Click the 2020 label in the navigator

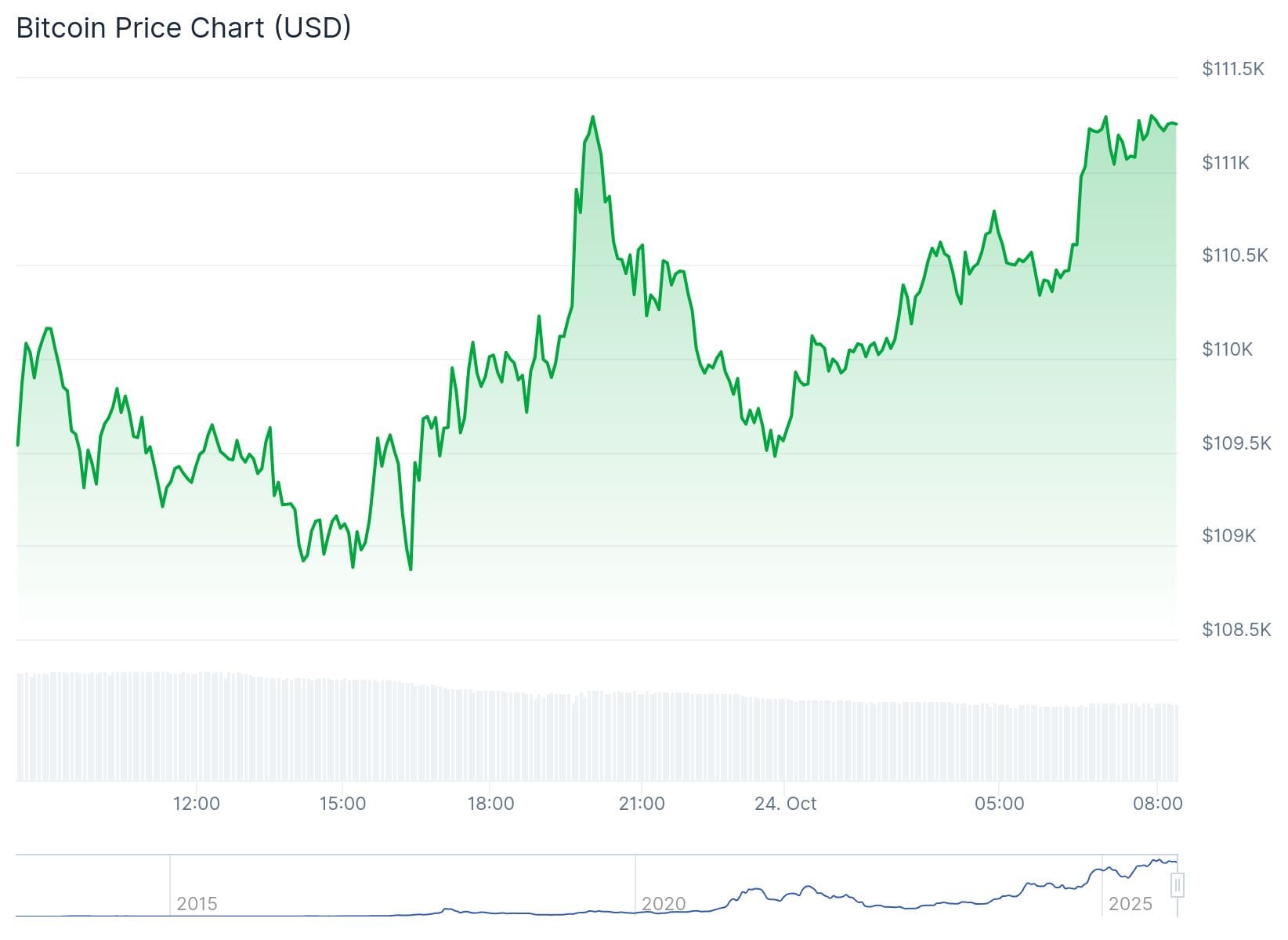pyautogui.click(x=664, y=904)
